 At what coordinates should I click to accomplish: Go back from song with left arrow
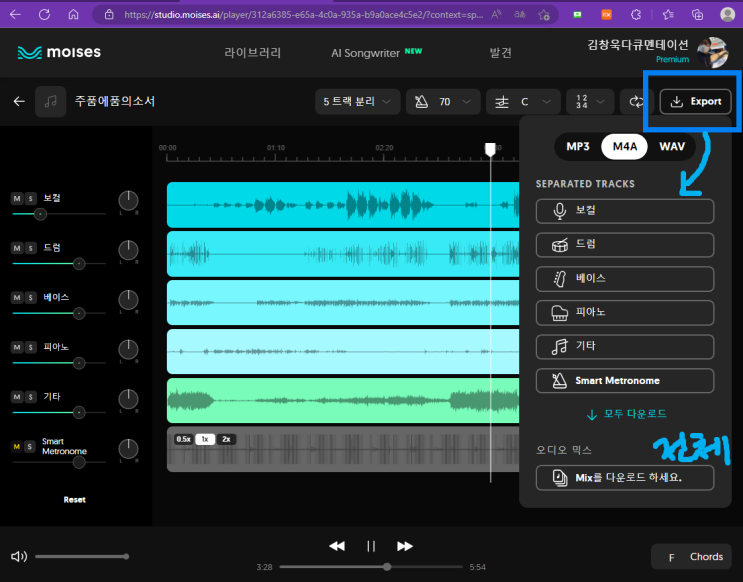[19, 101]
